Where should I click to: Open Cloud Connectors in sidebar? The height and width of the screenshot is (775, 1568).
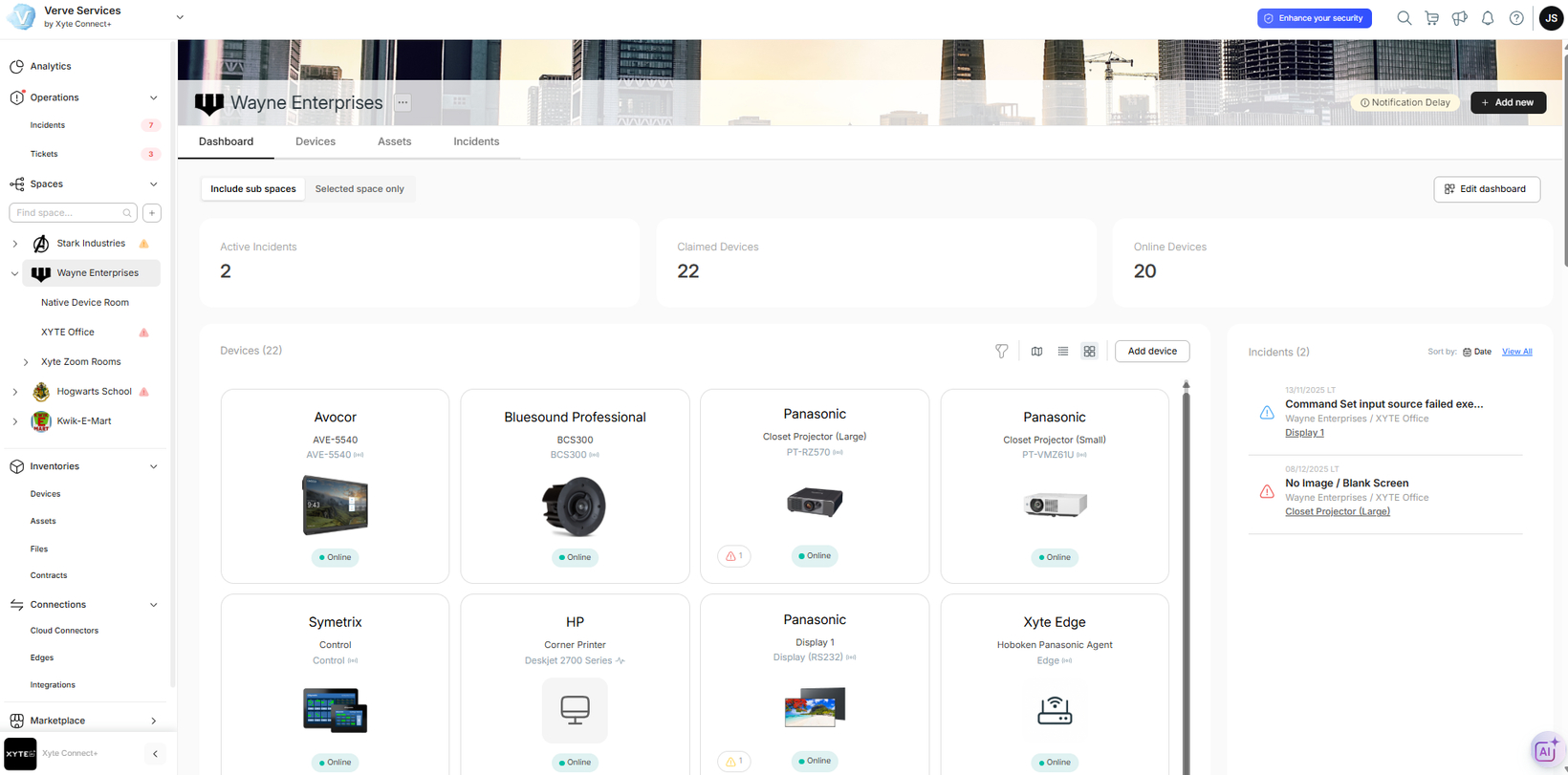point(64,631)
